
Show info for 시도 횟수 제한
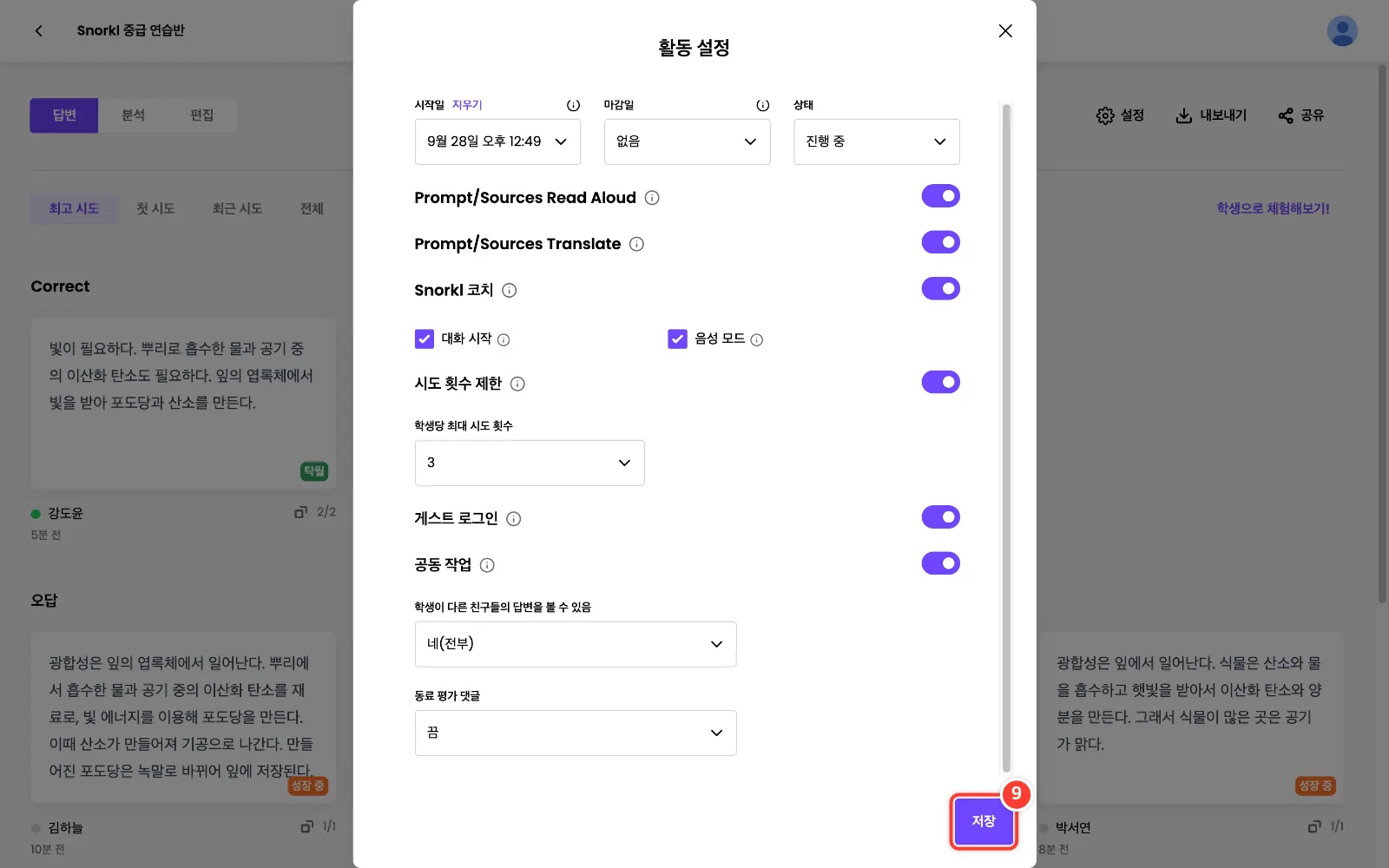coord(517,384)
